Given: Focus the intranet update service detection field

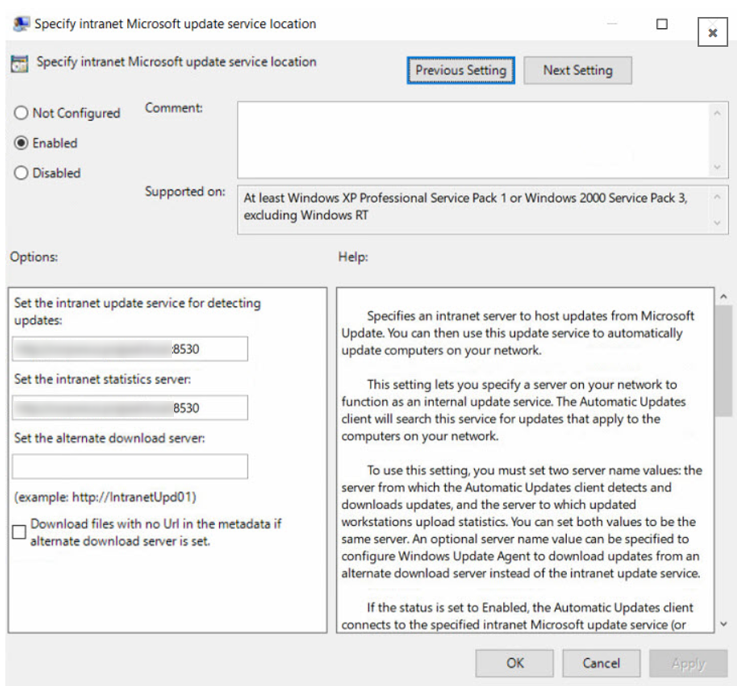Looking at the screenshot, I should (130, 349).
